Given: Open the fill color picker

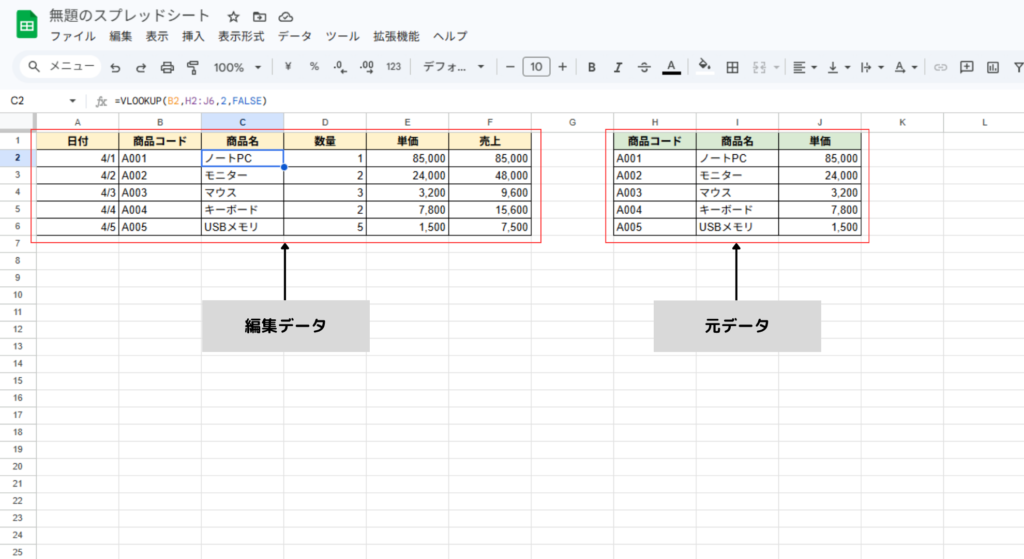Looking at the screenshot, I should coord(704,67).
